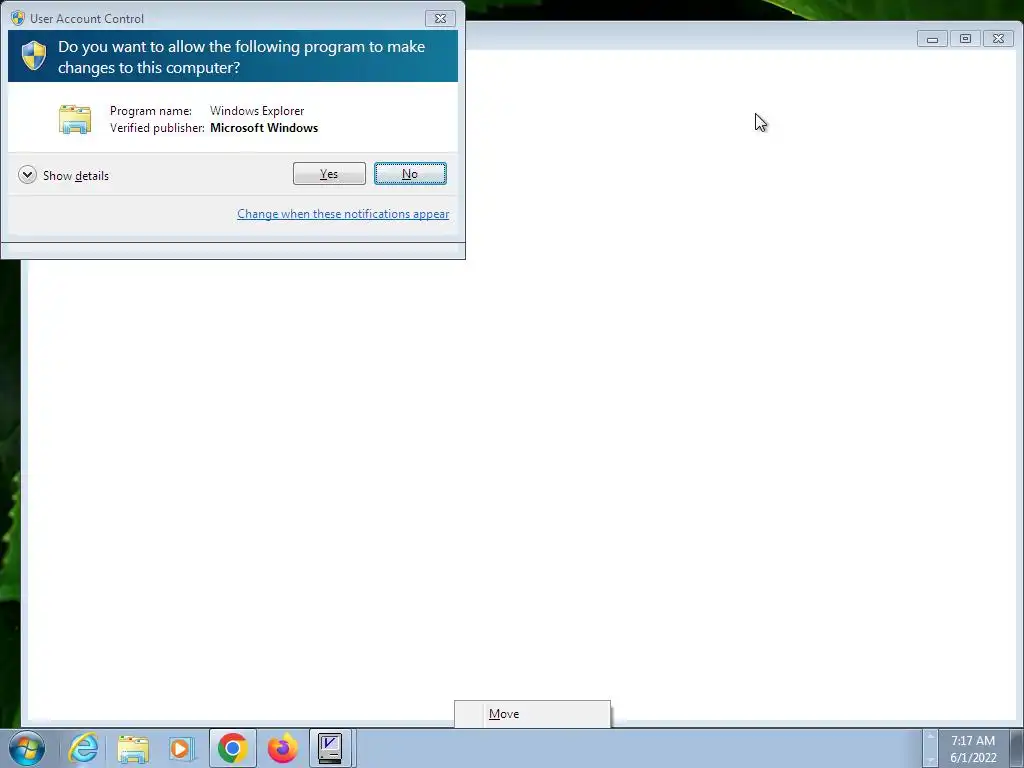Click the Mini vMac emulator taskbar icon
Screen dimensions: 1024x768
pyautogui.click(x=330, y=748)
